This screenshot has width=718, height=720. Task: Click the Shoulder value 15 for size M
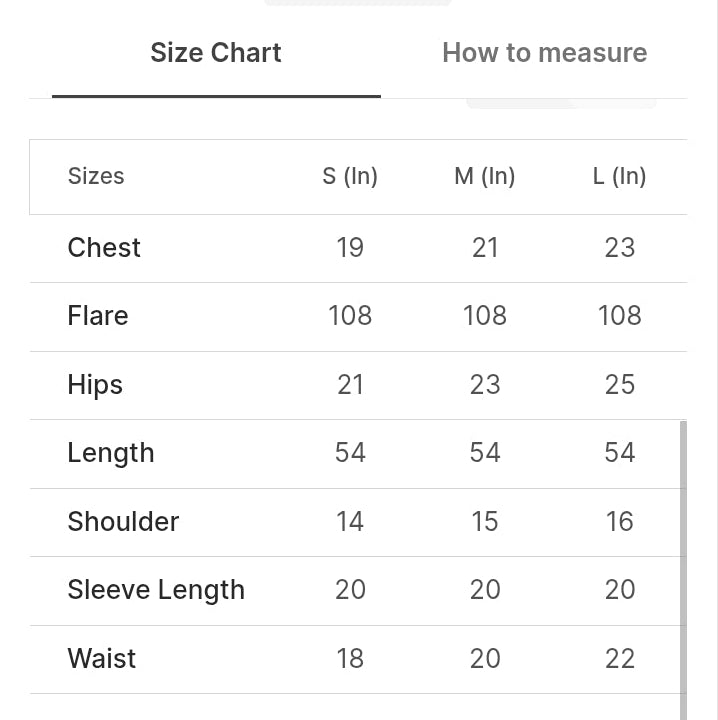pyautogui.click(x=485, y=522)
